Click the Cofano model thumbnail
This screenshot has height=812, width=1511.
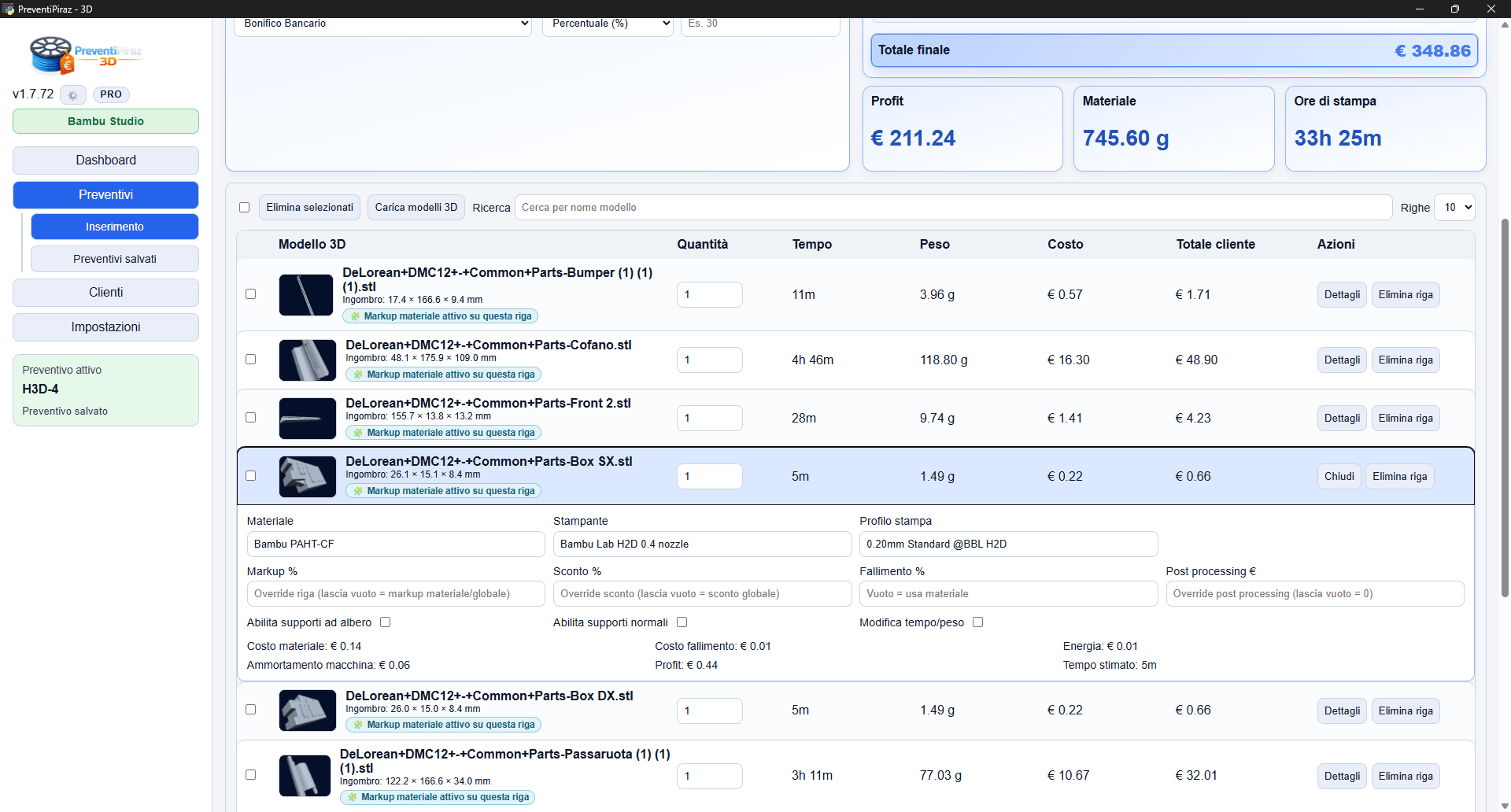[x=307, y=360]
